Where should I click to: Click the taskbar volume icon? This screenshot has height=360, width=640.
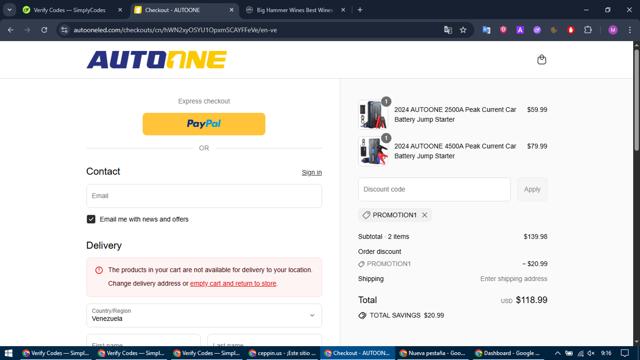coord(591,353)
